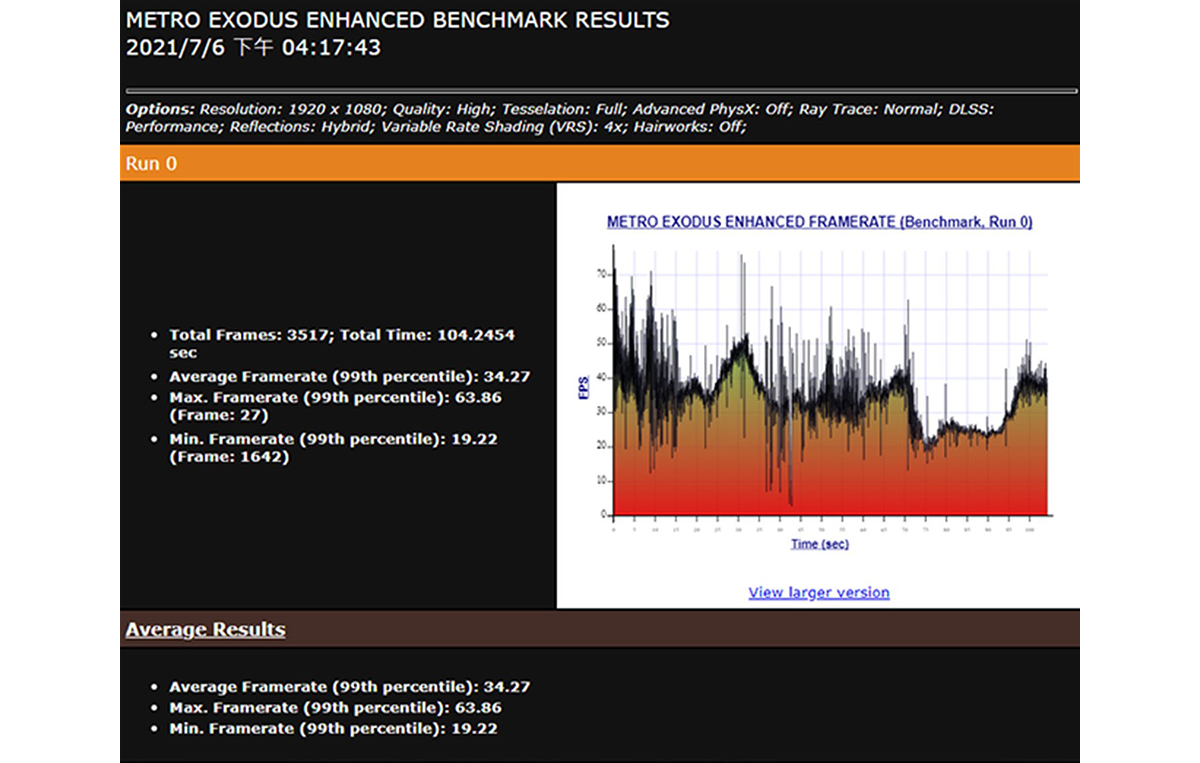1200x763 pixels.
Task: Click the "Ray Trace: Normal" option text
Action: pos(867,109)
